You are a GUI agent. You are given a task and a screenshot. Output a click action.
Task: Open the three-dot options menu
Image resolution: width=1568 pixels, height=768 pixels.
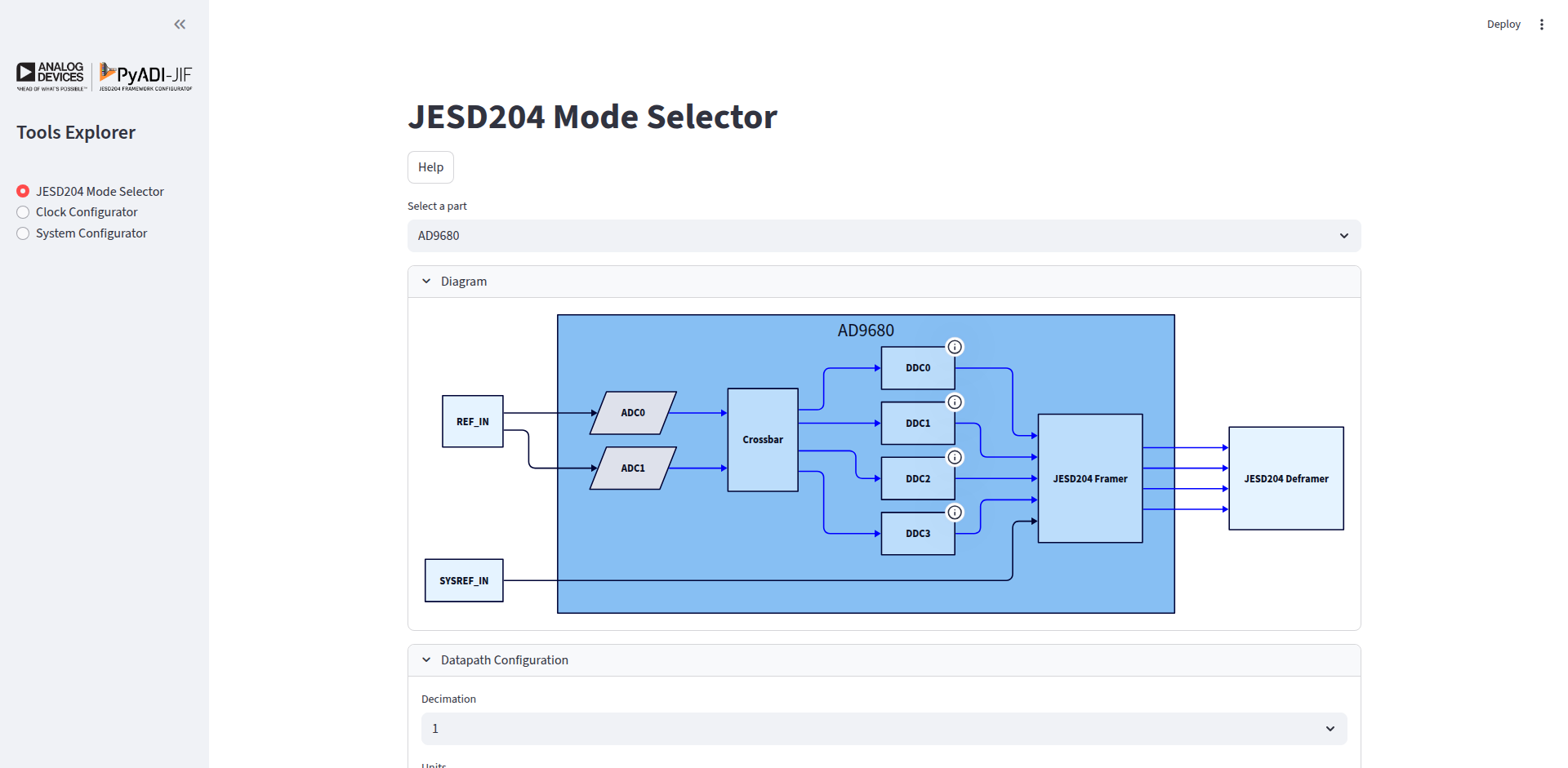tap(1543, 24)
